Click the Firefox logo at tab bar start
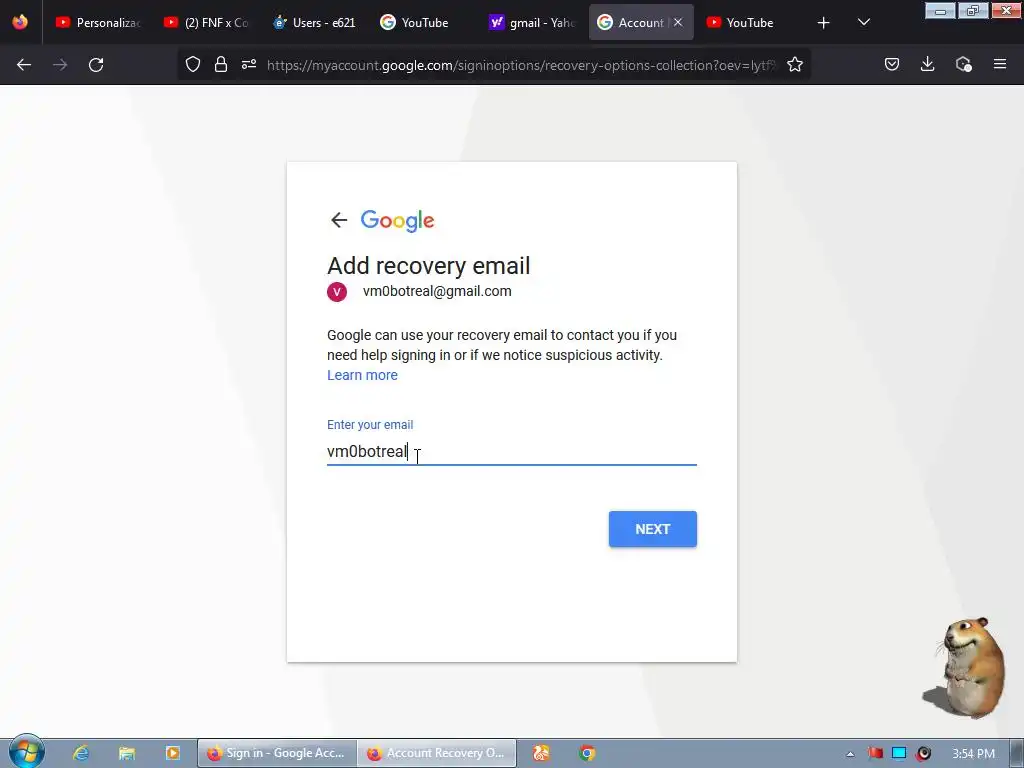This screenshot has width=1024, height=768. tap(20, 22)
